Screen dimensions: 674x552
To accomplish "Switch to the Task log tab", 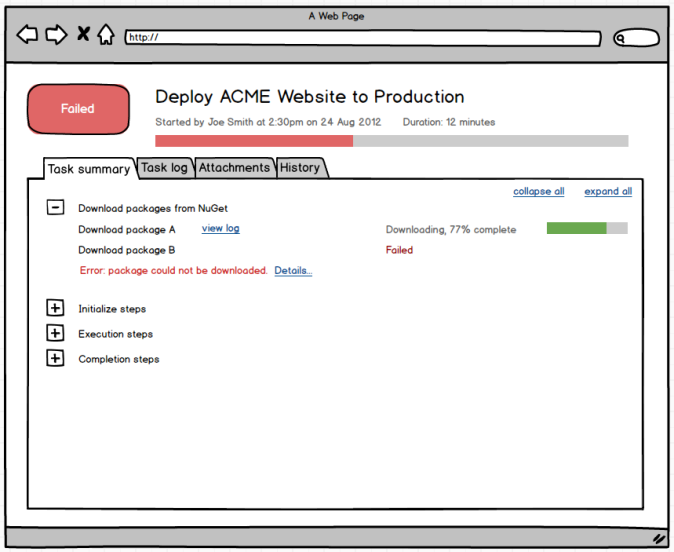I will pos(164,168).
